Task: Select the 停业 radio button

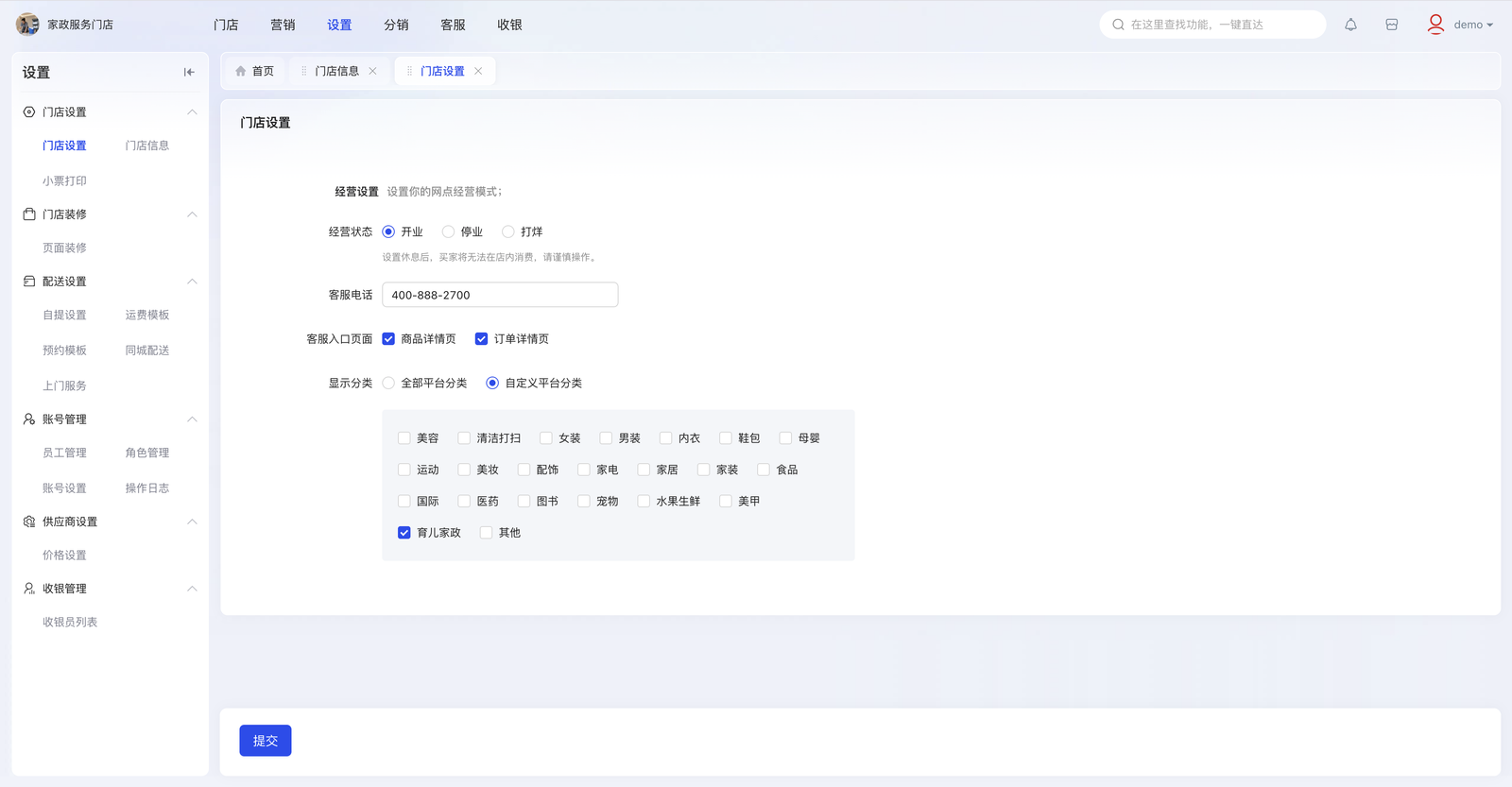Action: tap(448, 231)
